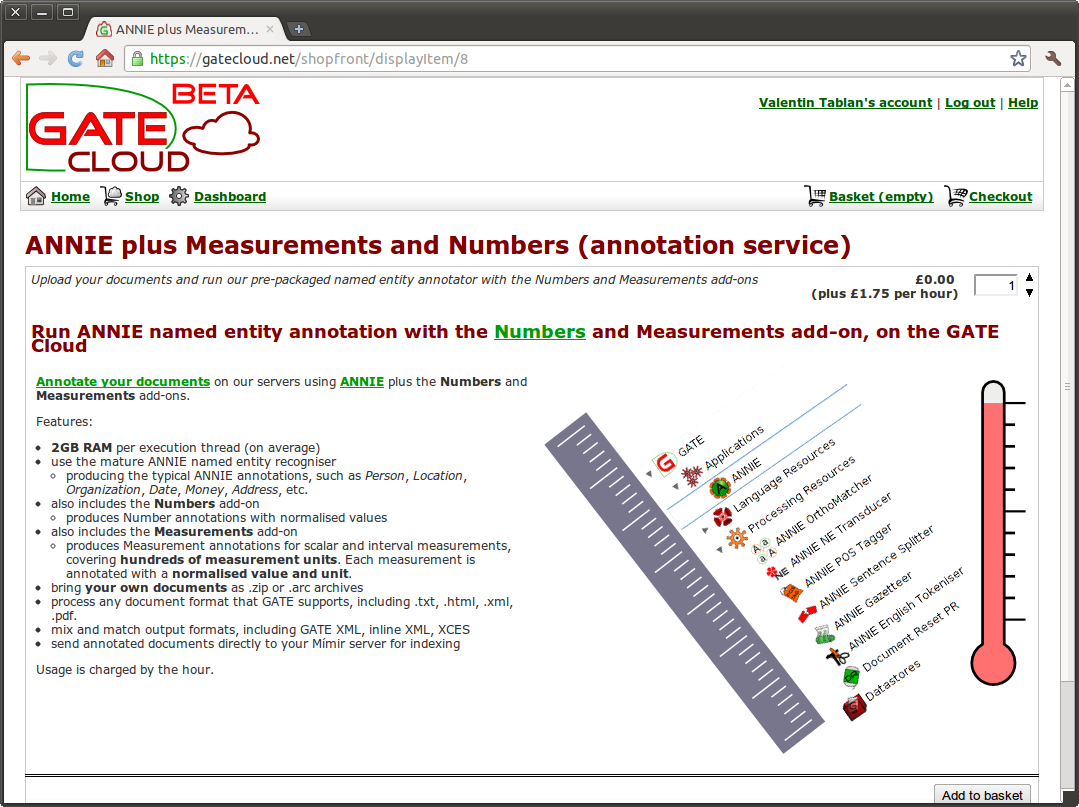Click the ANNIE Sentence Splitter icon

coord(807,613)
